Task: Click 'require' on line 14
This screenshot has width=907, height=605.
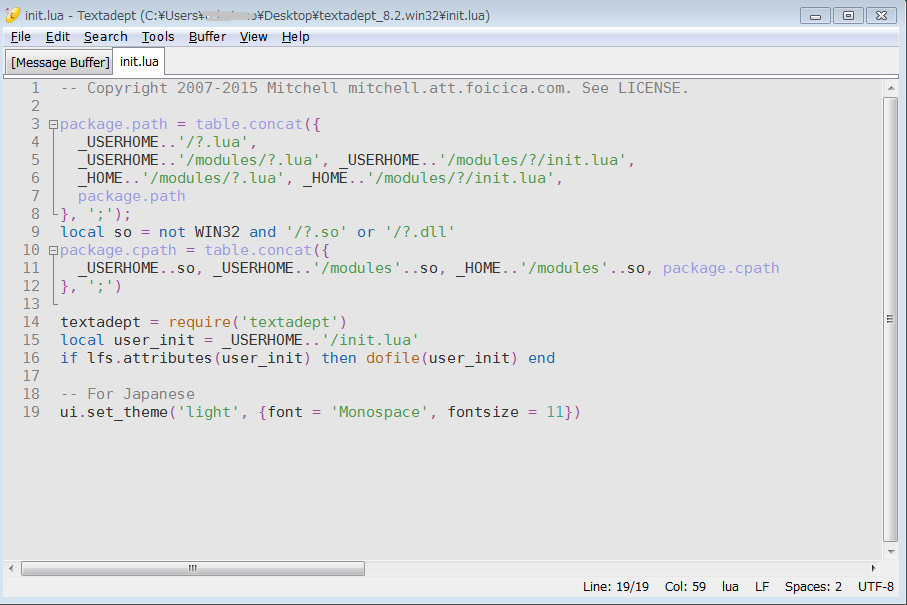Action: [x=200, y=322]
